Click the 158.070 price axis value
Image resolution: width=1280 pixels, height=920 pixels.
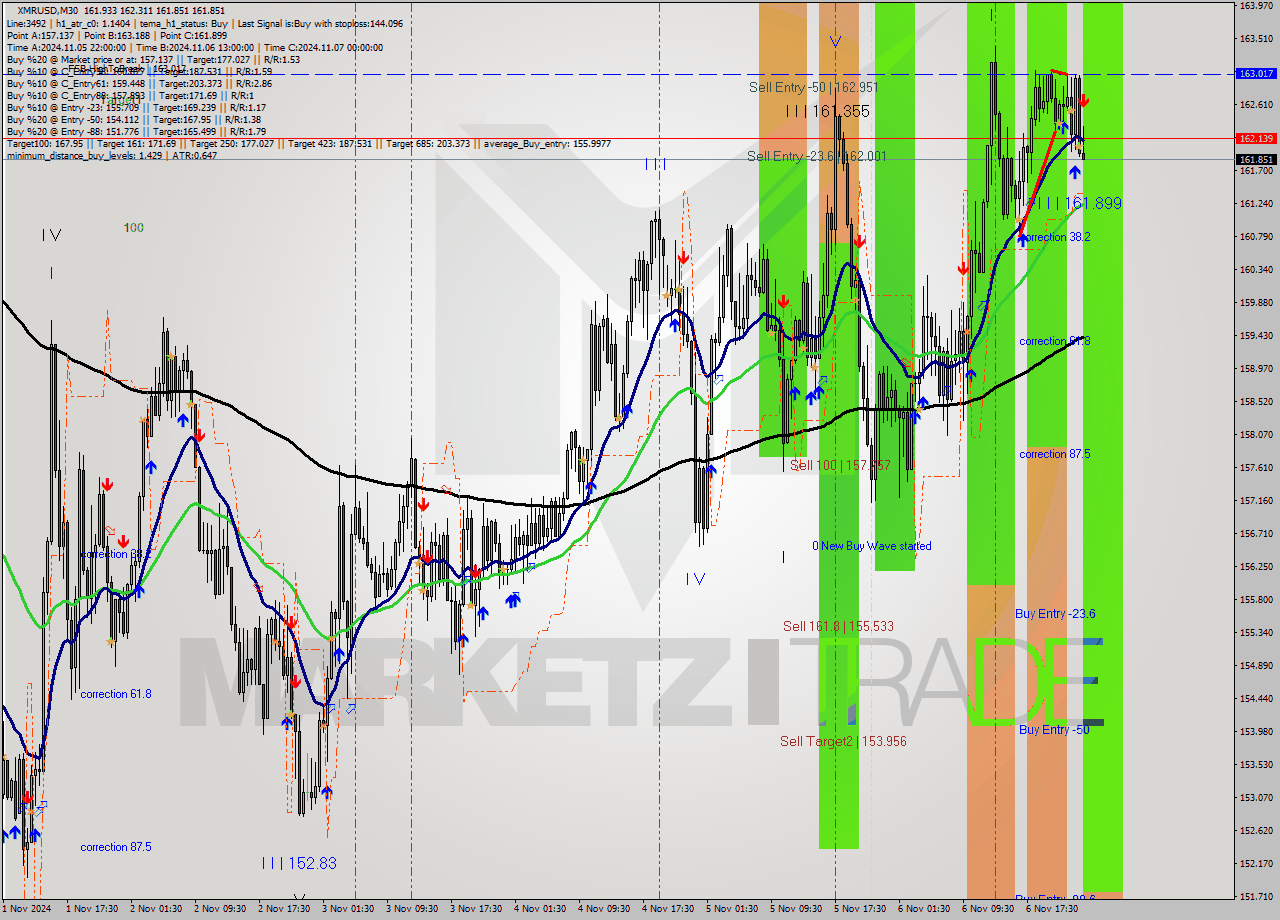coord(1256,434)
